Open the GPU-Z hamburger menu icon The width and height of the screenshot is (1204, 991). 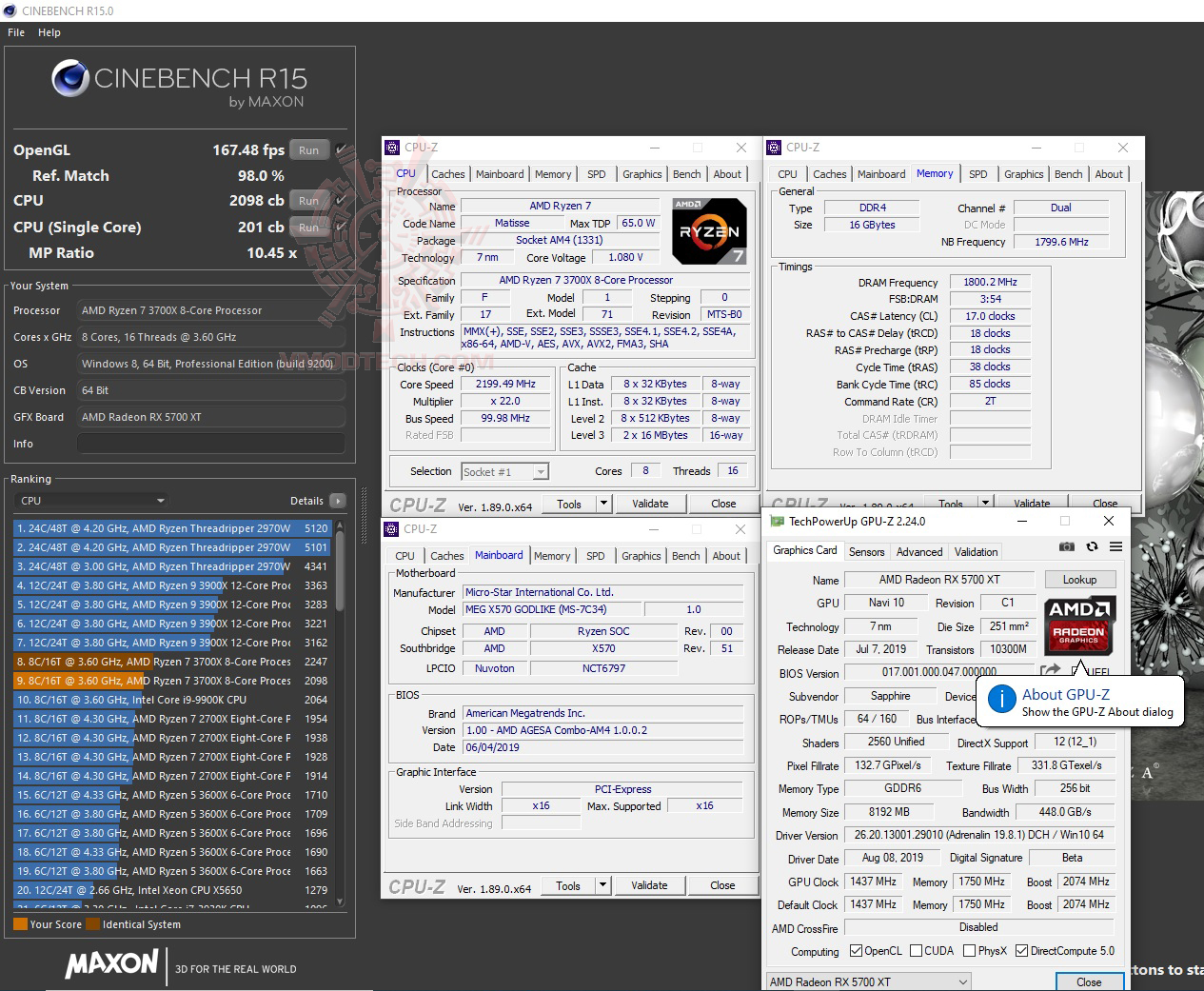click(x=1115, y=546)
